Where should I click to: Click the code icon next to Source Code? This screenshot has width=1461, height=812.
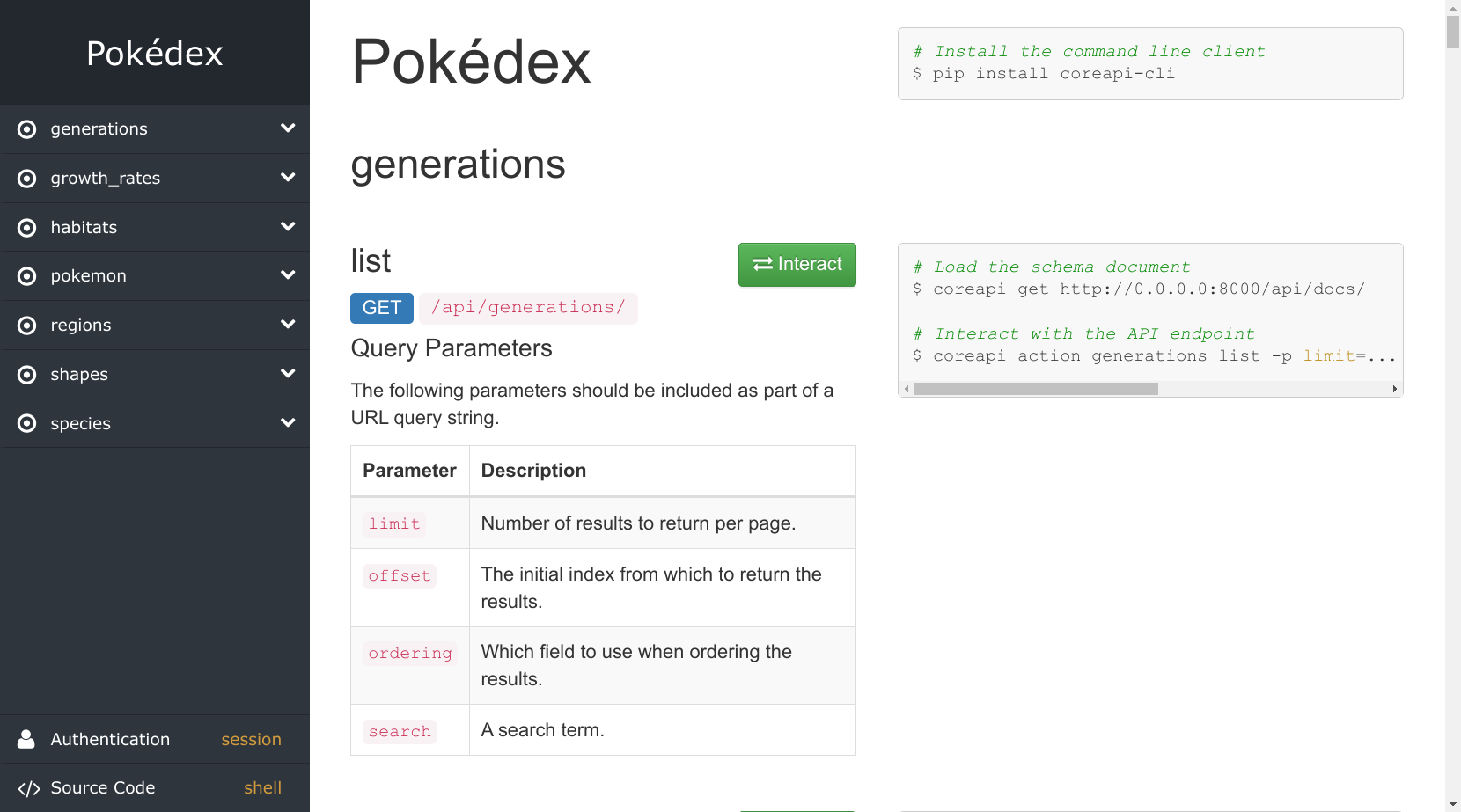[x=29, y=787]
